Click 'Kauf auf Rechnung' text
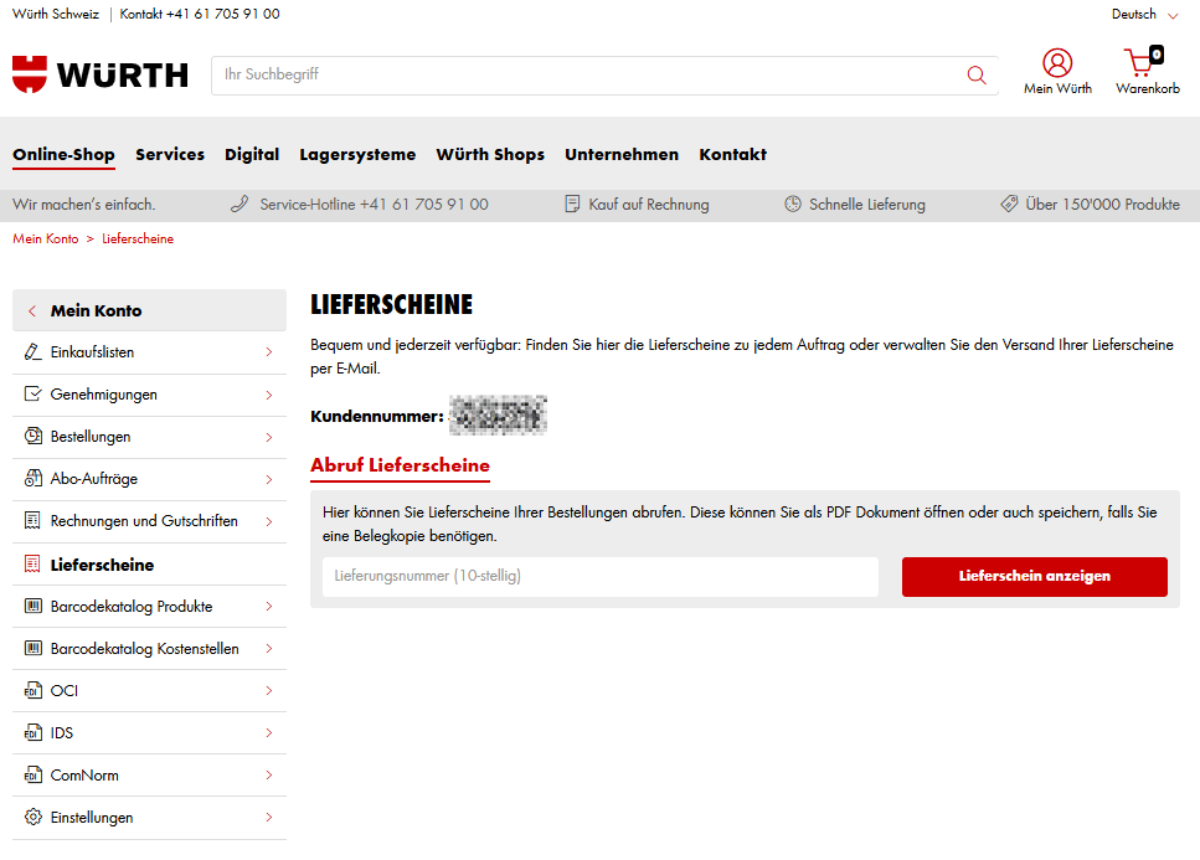1200x860 pixels. pos(649,204)
